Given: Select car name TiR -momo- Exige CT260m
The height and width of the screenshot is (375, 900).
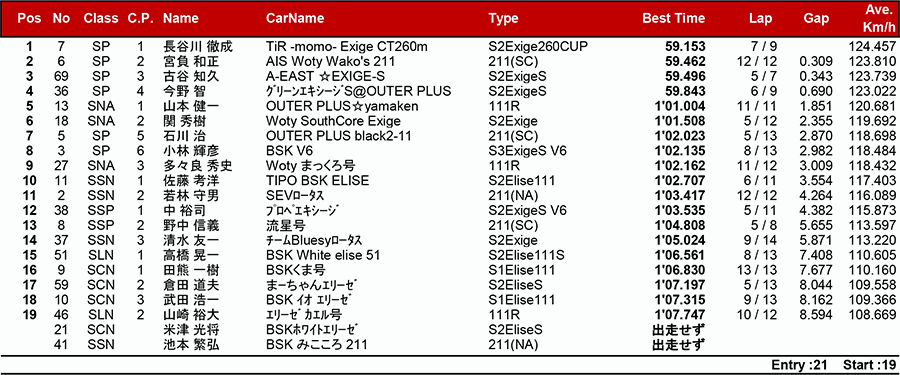Looking at the screenshot, I should coord(347,47).
